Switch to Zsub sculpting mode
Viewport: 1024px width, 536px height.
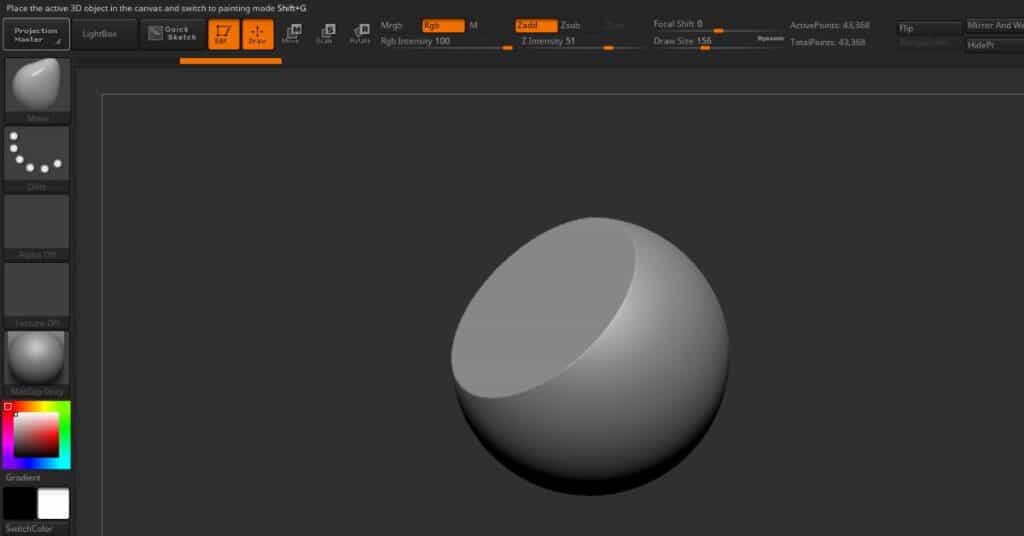click(571, 25)
